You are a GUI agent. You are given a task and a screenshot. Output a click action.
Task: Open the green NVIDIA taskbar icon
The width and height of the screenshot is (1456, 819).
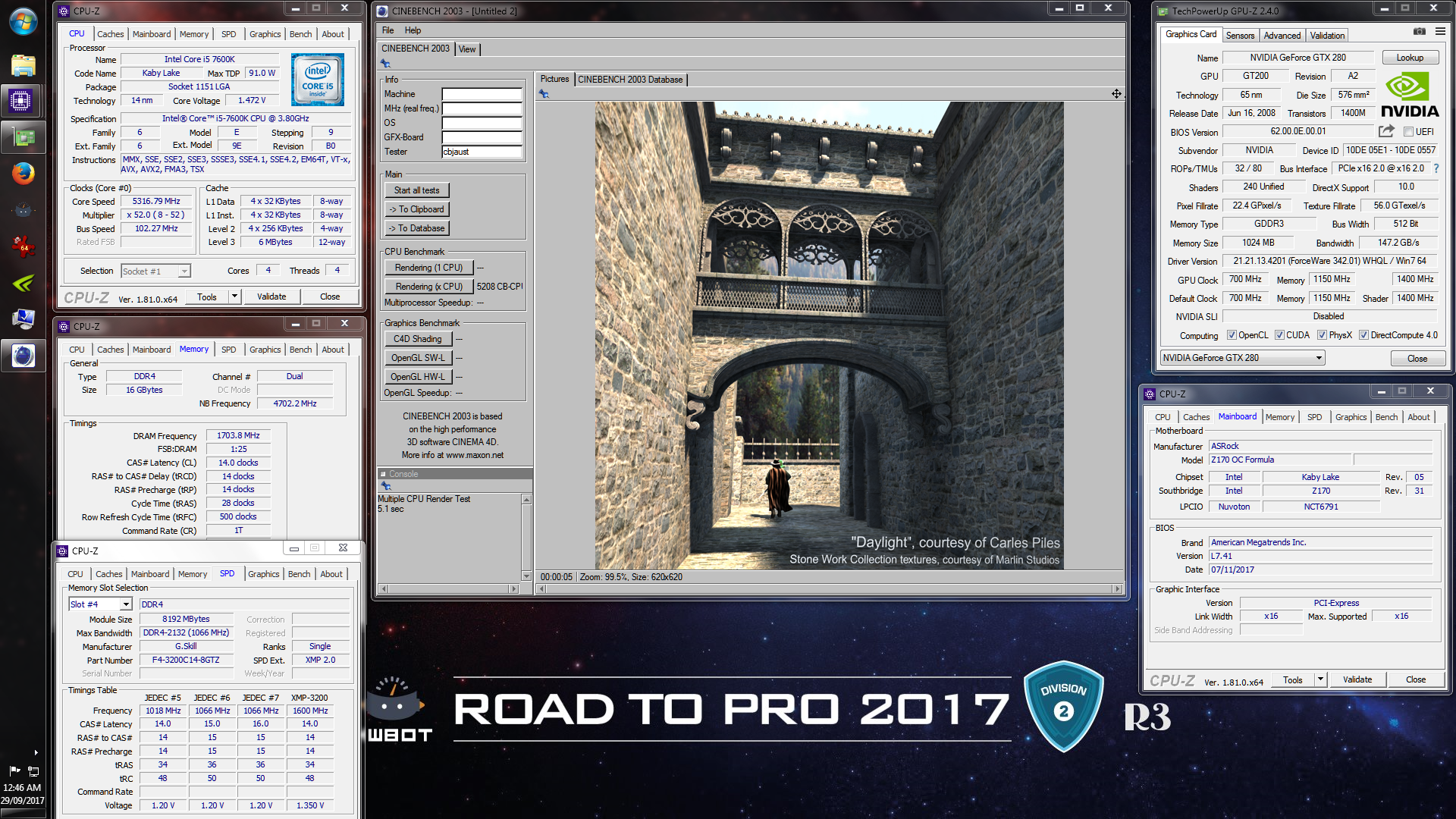tap(24, 283)
